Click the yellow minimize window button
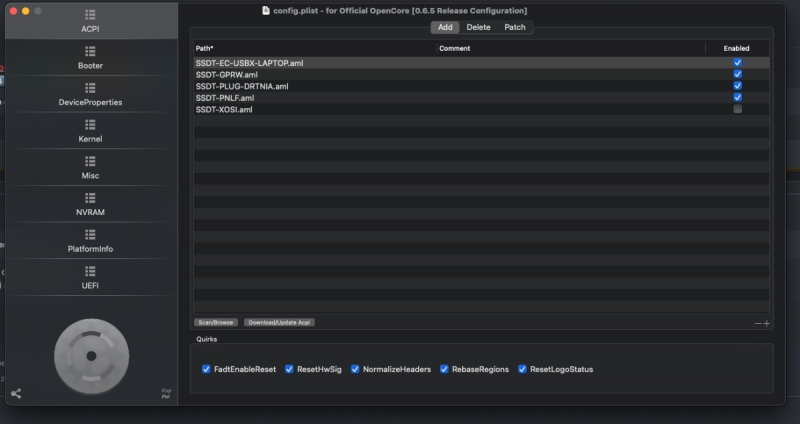The height and width of the screenshot is (424, 800). (26, 11)
